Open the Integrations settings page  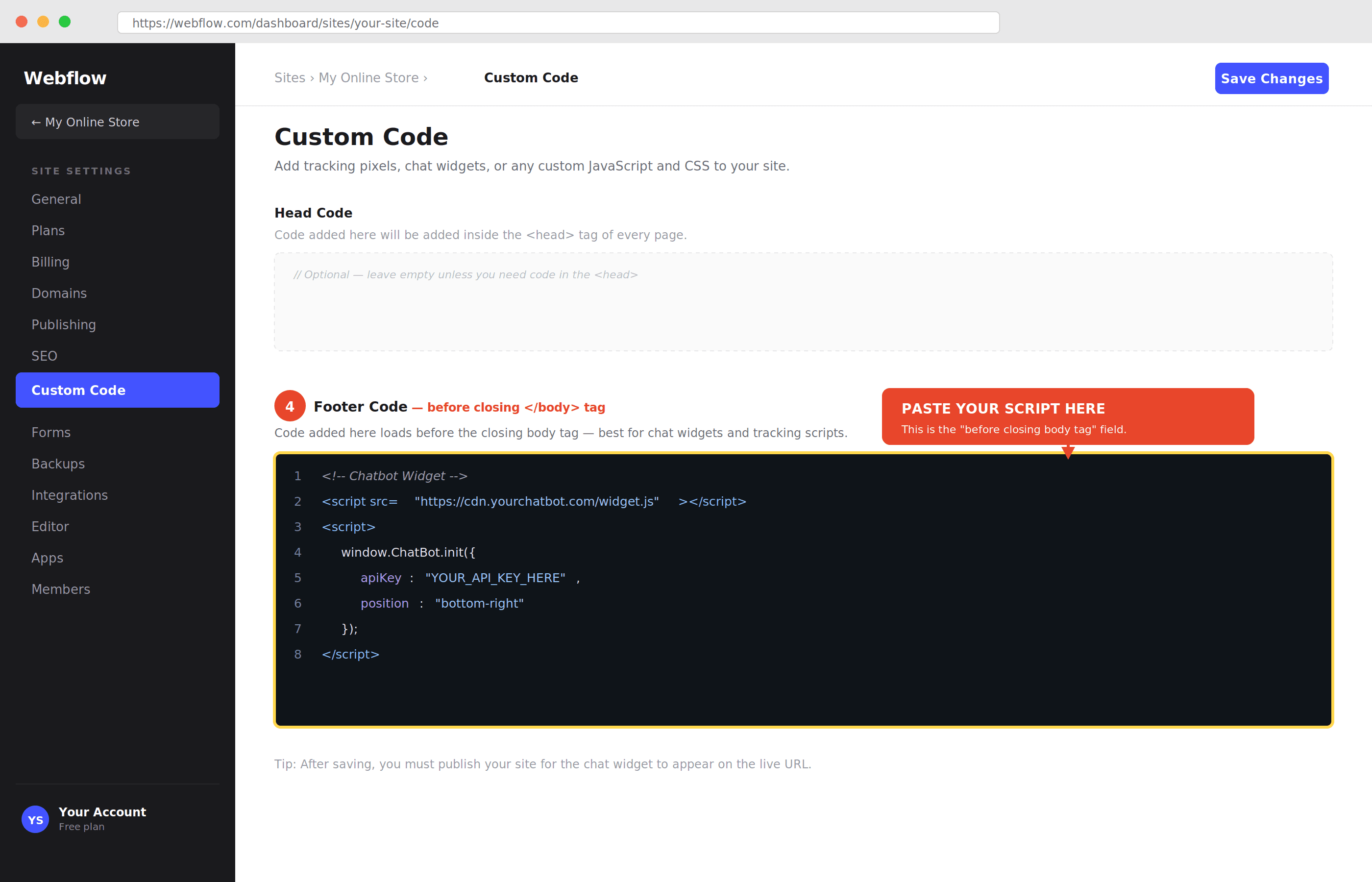69,495
